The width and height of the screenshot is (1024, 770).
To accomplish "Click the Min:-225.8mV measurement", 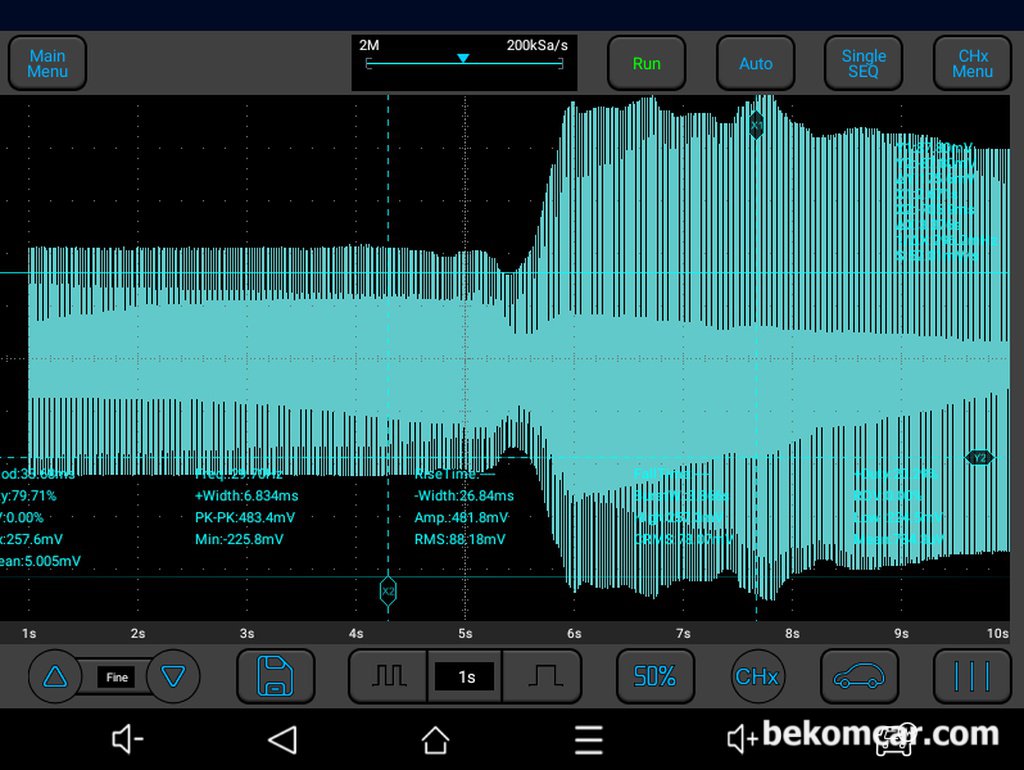I will click(239, 539).
